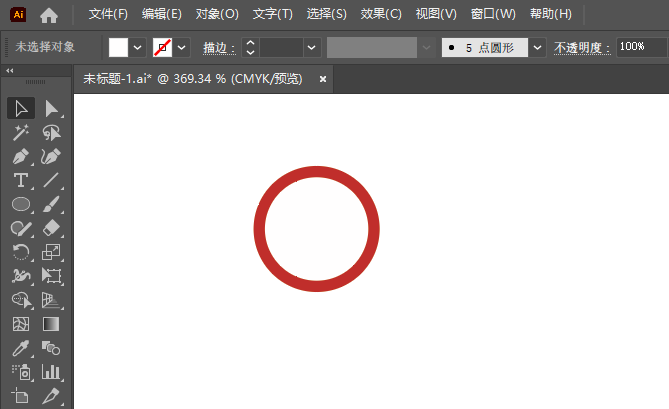The width and height of the screenshot is (669, 409).
Task: Open the 描边 stroke panel link
Action: (x=219, y=48)
